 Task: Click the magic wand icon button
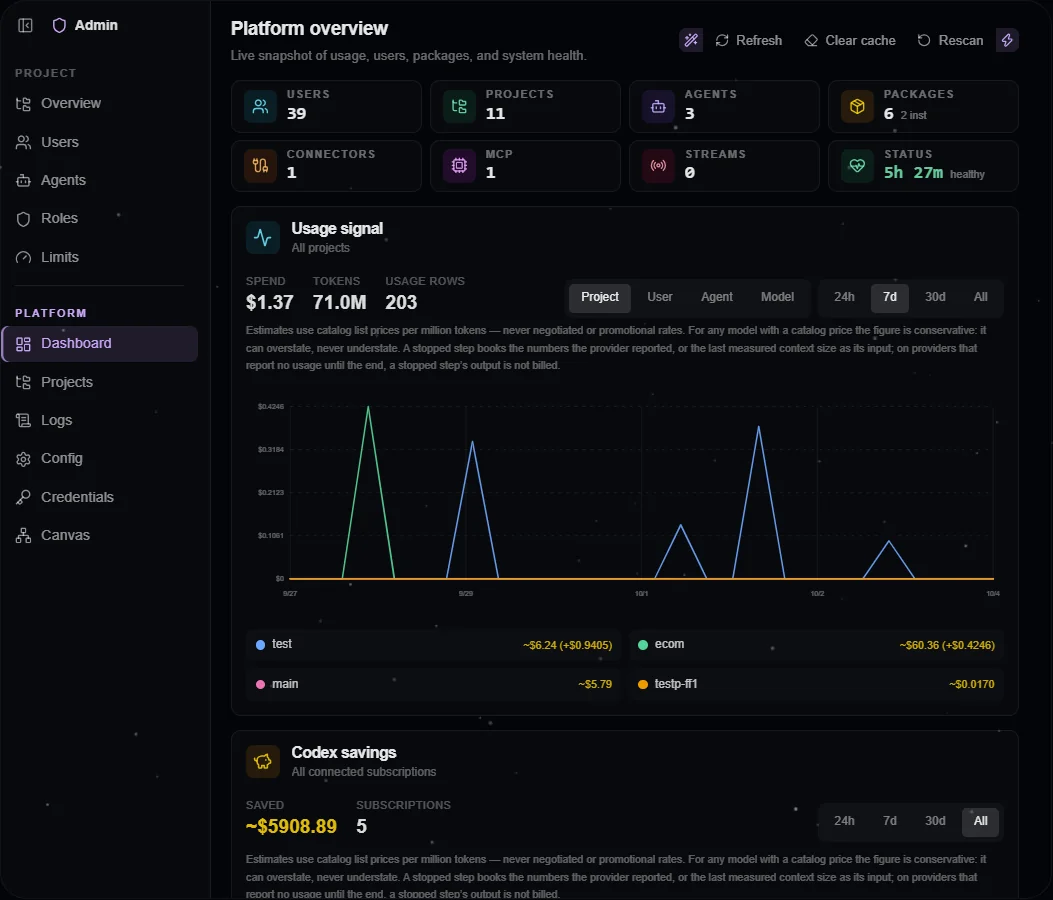(690, 40)
